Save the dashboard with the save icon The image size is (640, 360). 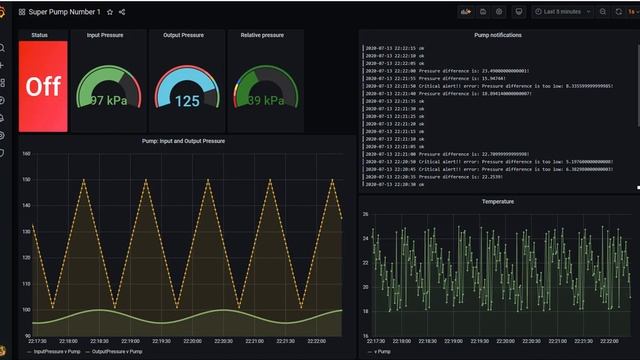tap(483, 12)
